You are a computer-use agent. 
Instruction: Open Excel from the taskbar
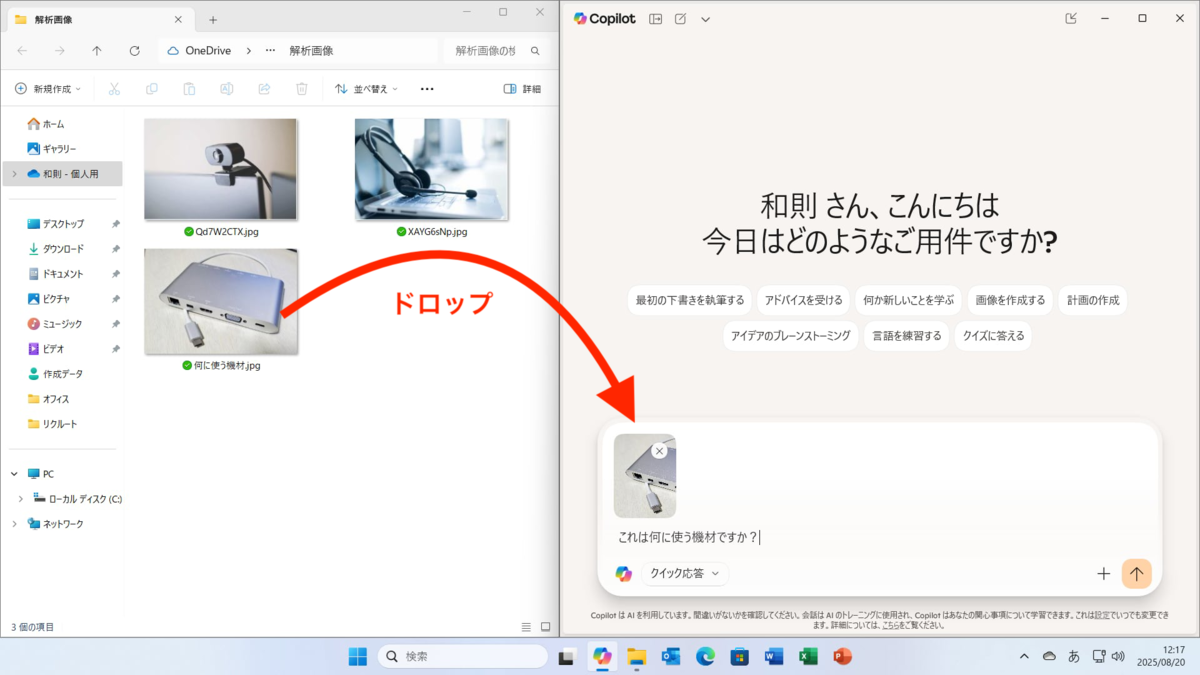coord(808,656)
